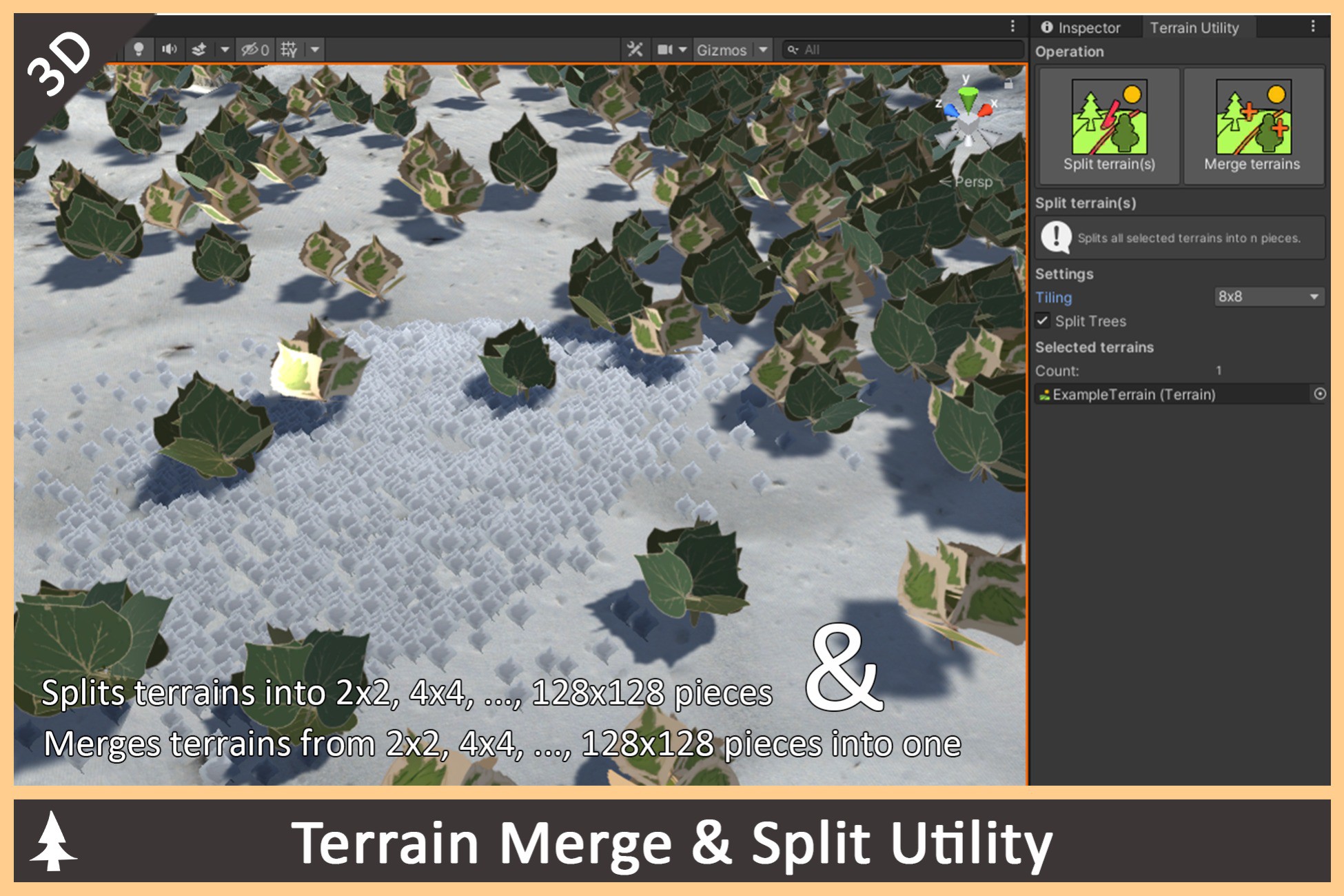Open the Tiling dropdown showing 8x8
This screenshot has width=1344, height=896.
tap(1268, 297)
